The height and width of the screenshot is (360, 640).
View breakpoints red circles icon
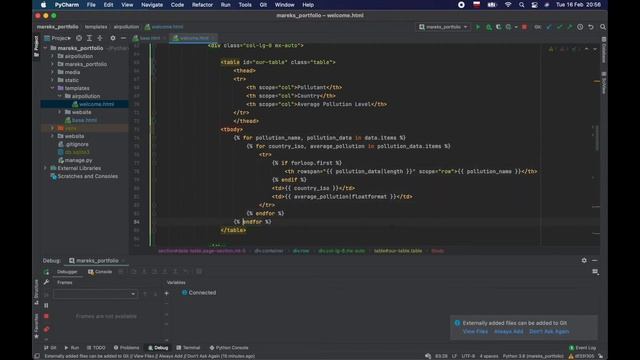point(46,329)
